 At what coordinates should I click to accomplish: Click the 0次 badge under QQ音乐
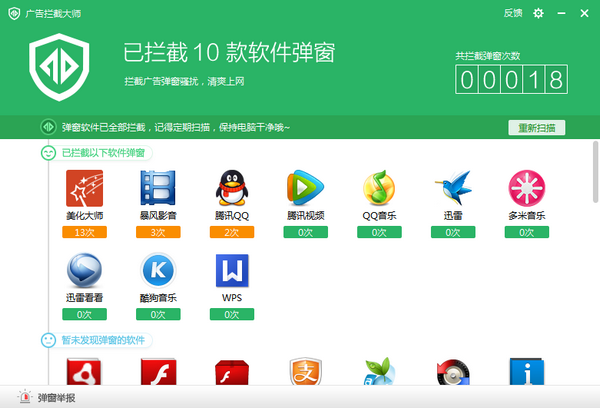379,232
